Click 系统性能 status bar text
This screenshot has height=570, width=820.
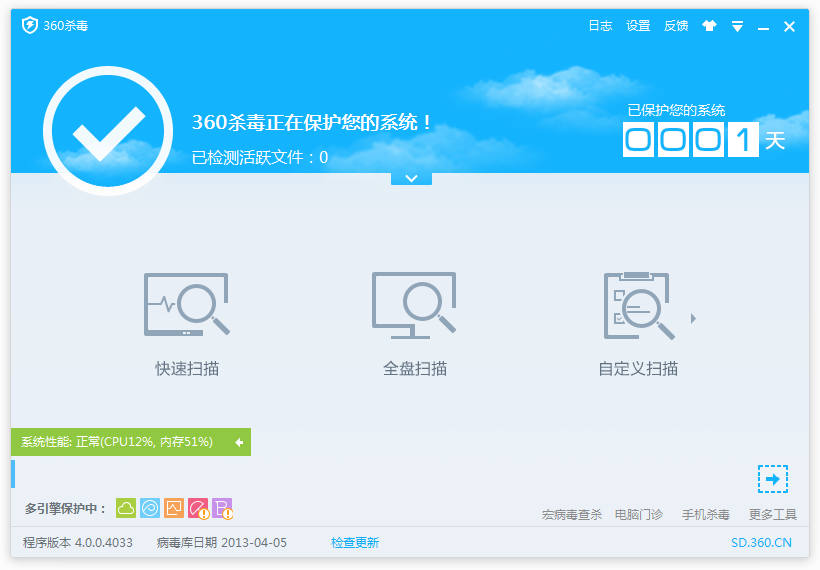click(117, 442)
